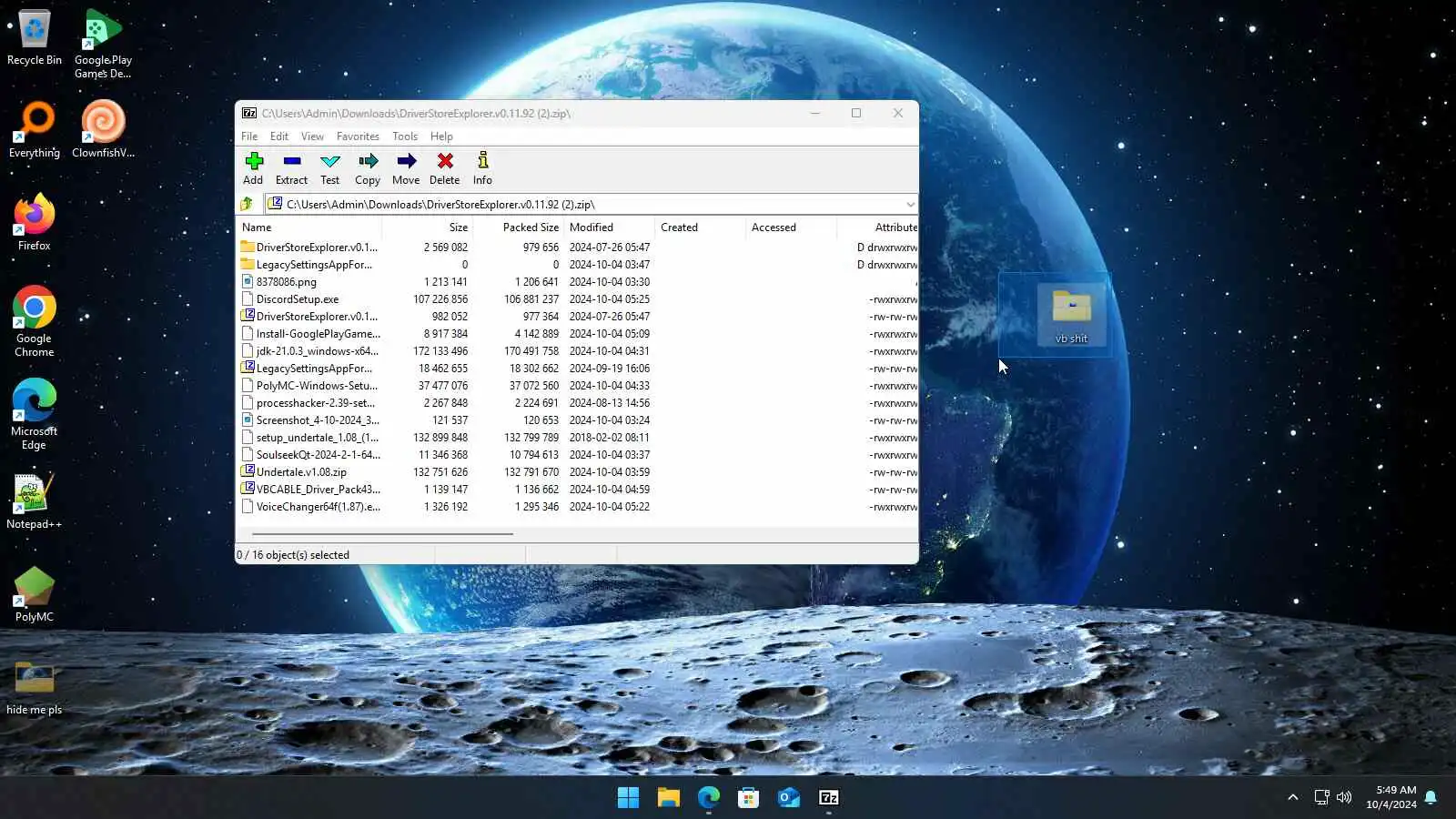Open File Explorer from the taskbar
The image size is (1456, 819).
pyautogui.click(x=669, y=798)
